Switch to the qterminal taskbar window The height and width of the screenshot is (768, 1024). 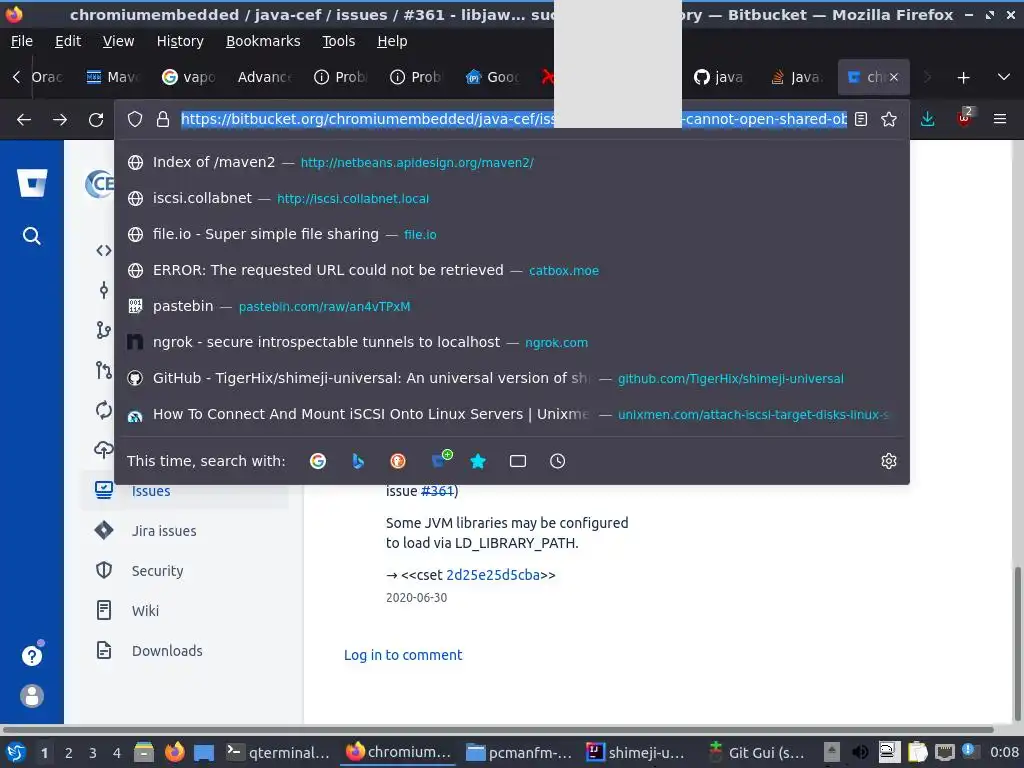[278, 752]
